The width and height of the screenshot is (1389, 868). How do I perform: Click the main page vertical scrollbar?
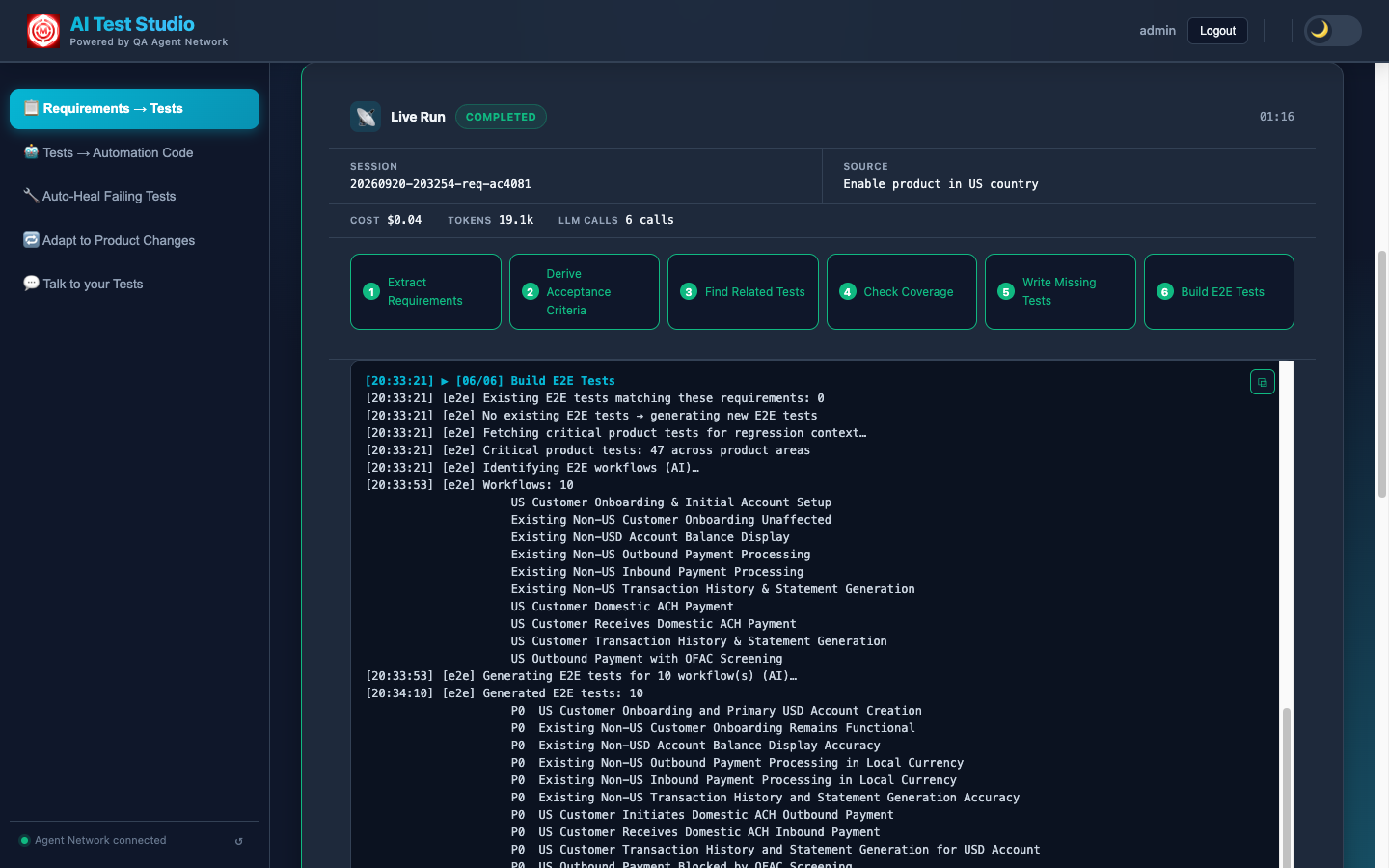[1382, 373]
